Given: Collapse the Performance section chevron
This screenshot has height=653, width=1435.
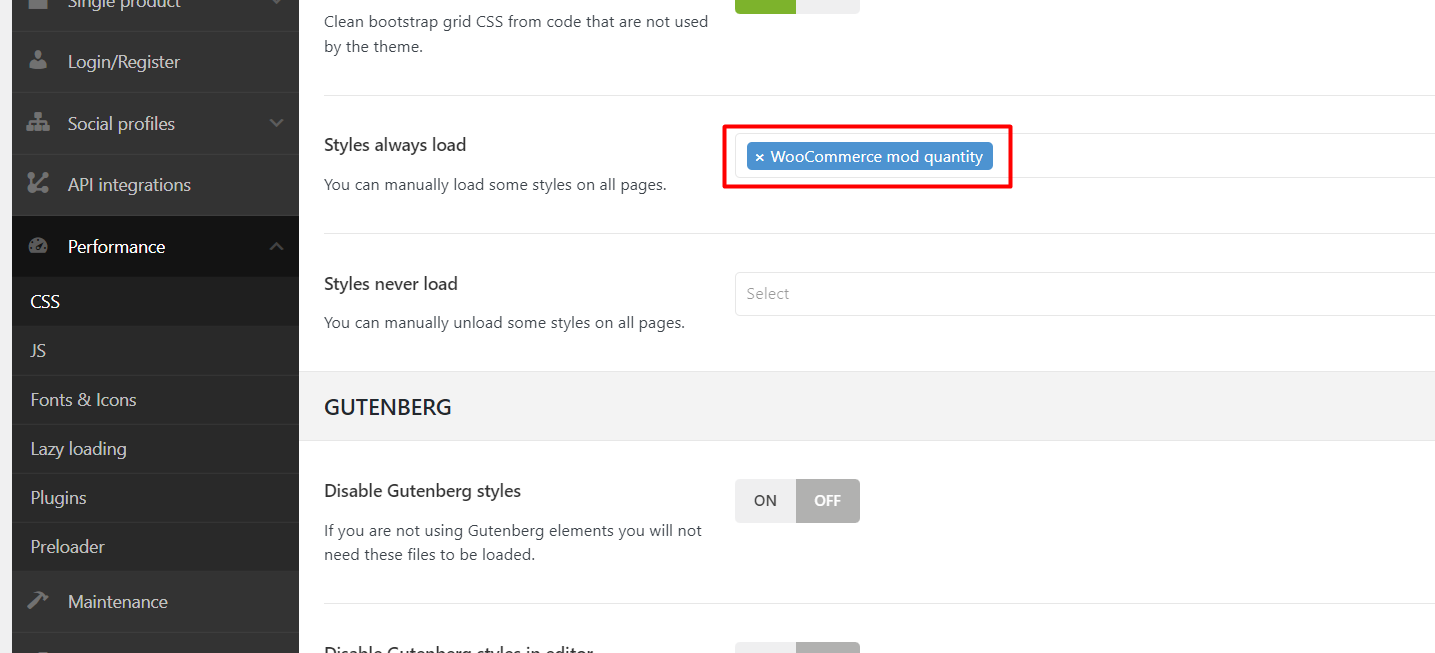Looking at the screenshot, I should point(277,246).
